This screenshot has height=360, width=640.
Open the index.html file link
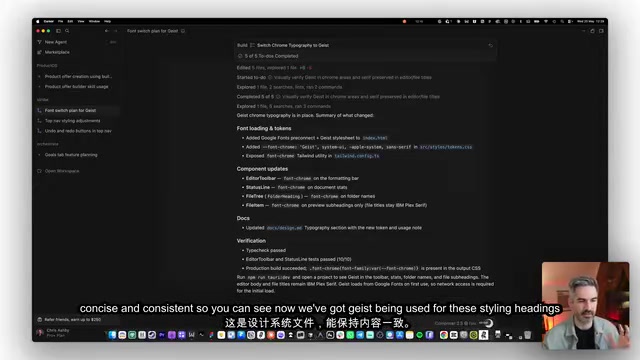point(375,138)
